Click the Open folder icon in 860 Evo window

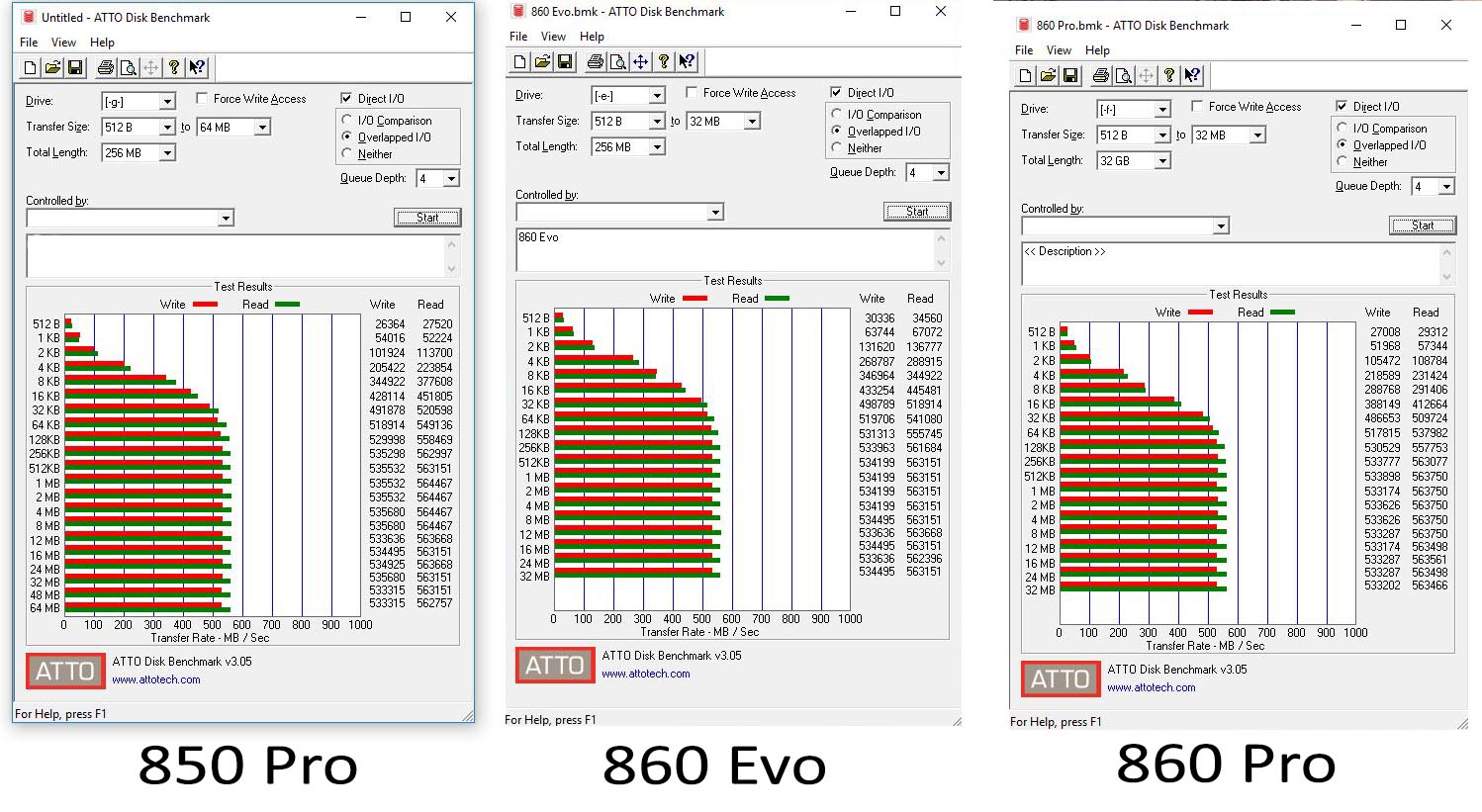[542, 61]
